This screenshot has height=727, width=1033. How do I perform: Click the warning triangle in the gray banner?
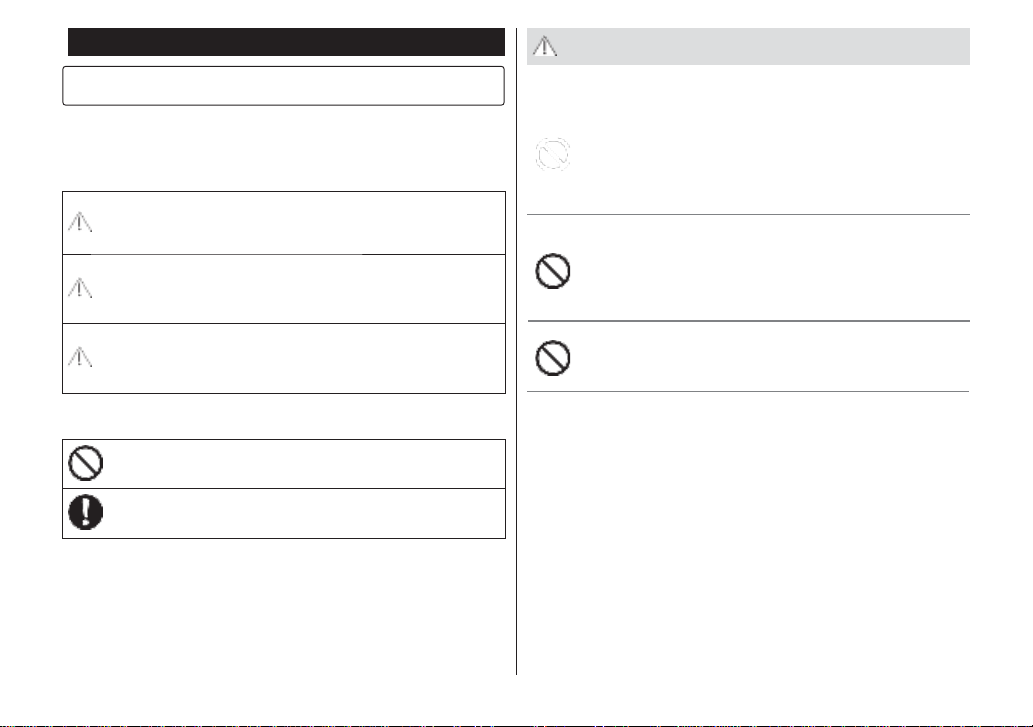tap(545, 46)
